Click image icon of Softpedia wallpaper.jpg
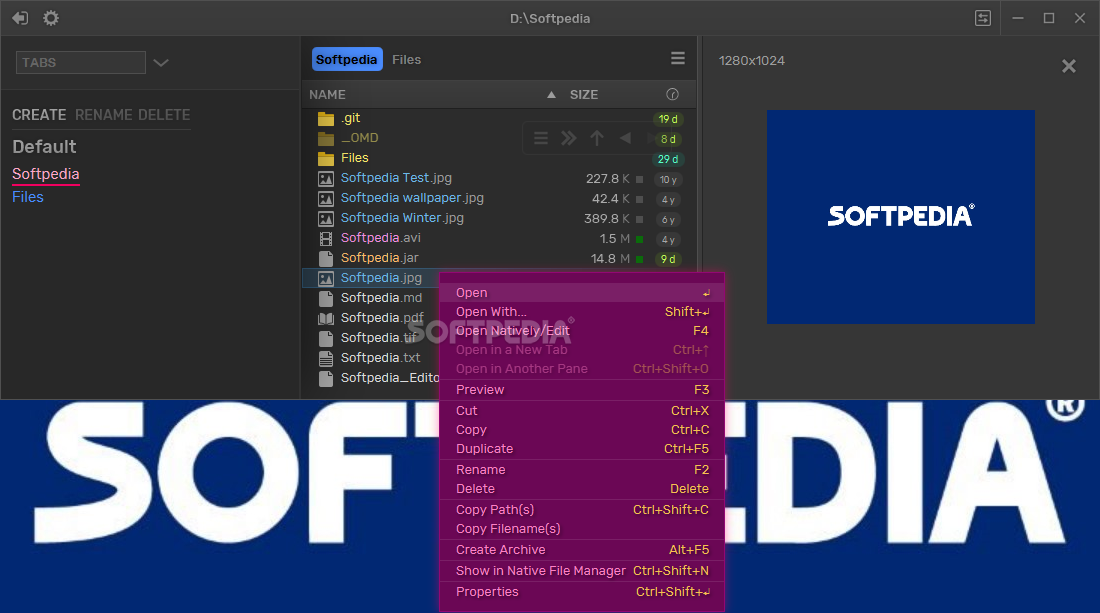Image resolution: width=1100 pixels, height=613 pixels. [x=326, y=198]
